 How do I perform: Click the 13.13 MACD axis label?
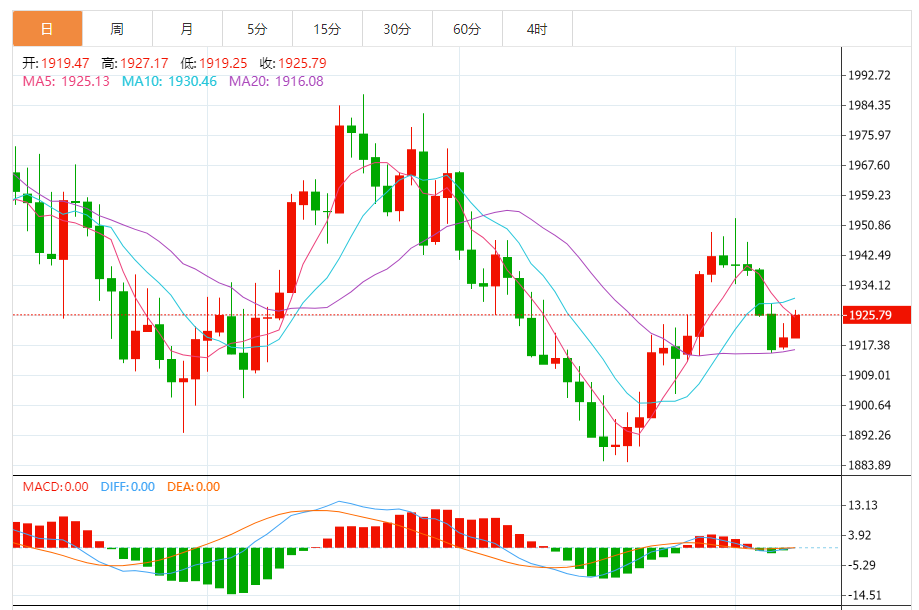[863, 505]
